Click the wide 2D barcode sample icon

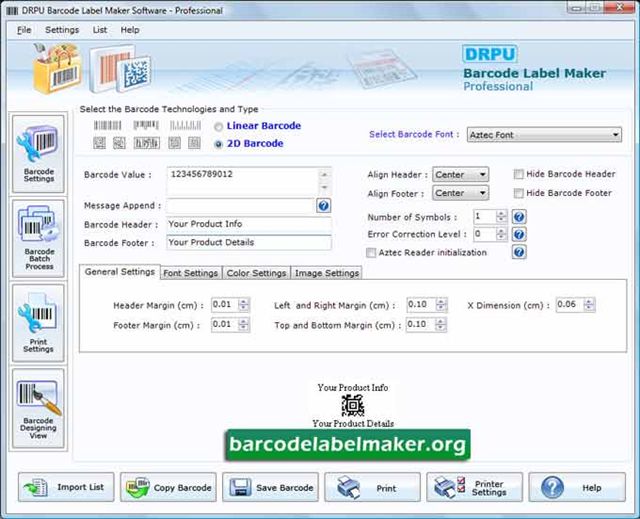(x=147, y=143)
